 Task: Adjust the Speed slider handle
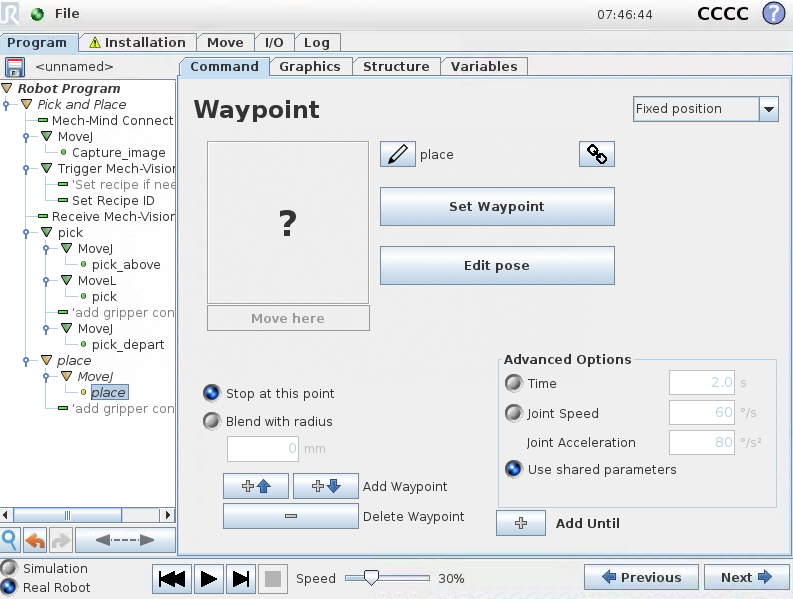[x=371, y=578]
